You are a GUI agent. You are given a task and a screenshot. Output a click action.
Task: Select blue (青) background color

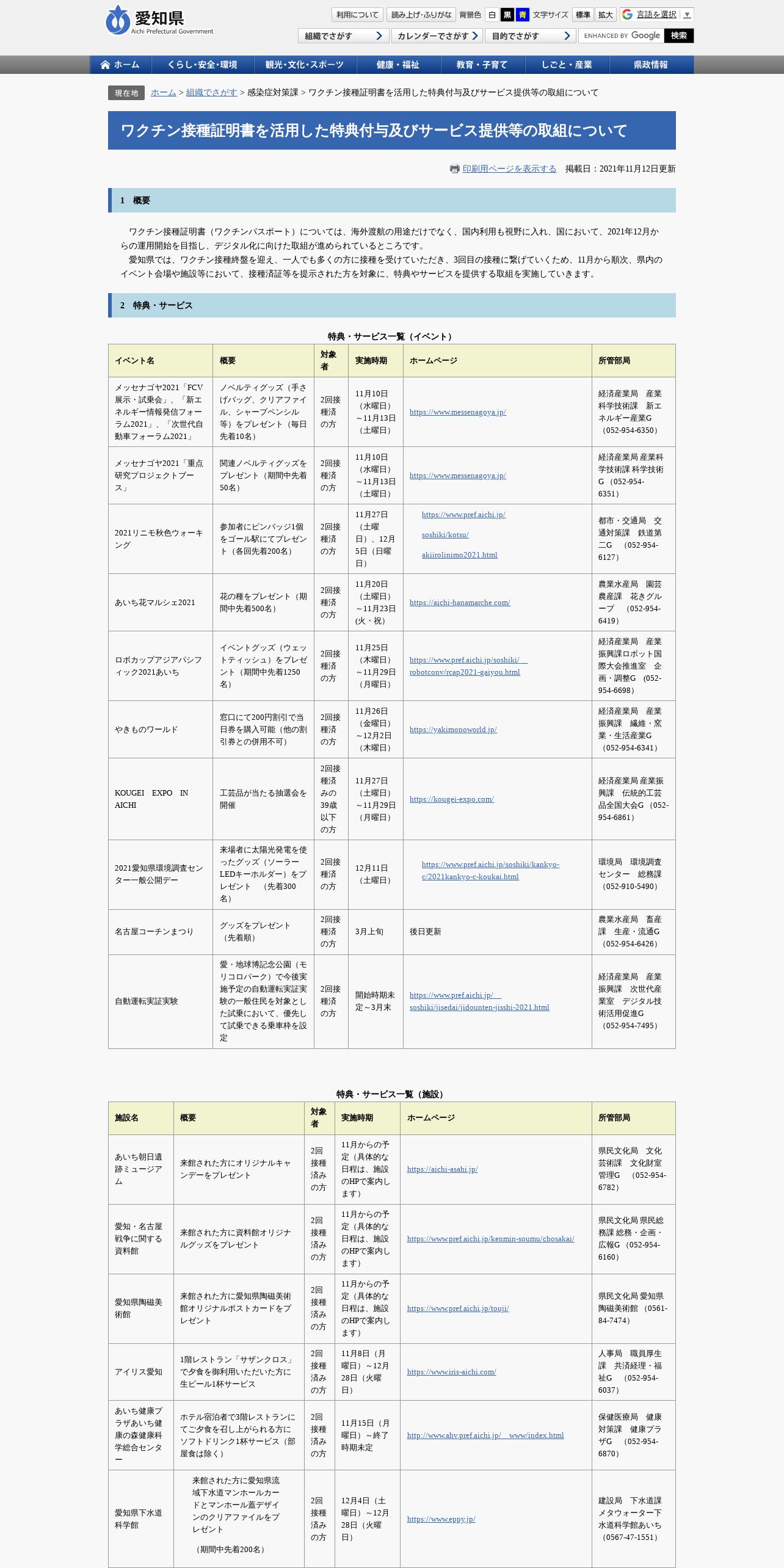click(523, 15)
